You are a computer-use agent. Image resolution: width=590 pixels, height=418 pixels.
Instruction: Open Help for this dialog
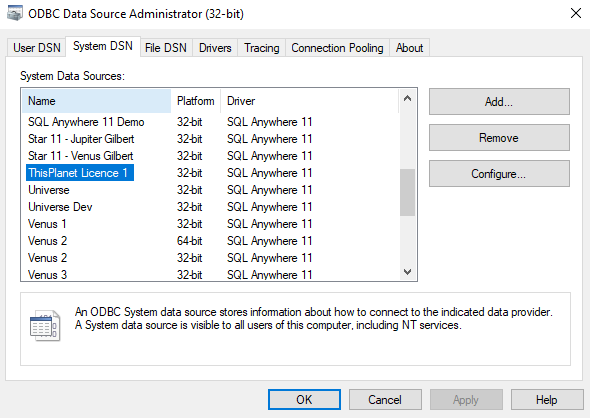[547, 400]
